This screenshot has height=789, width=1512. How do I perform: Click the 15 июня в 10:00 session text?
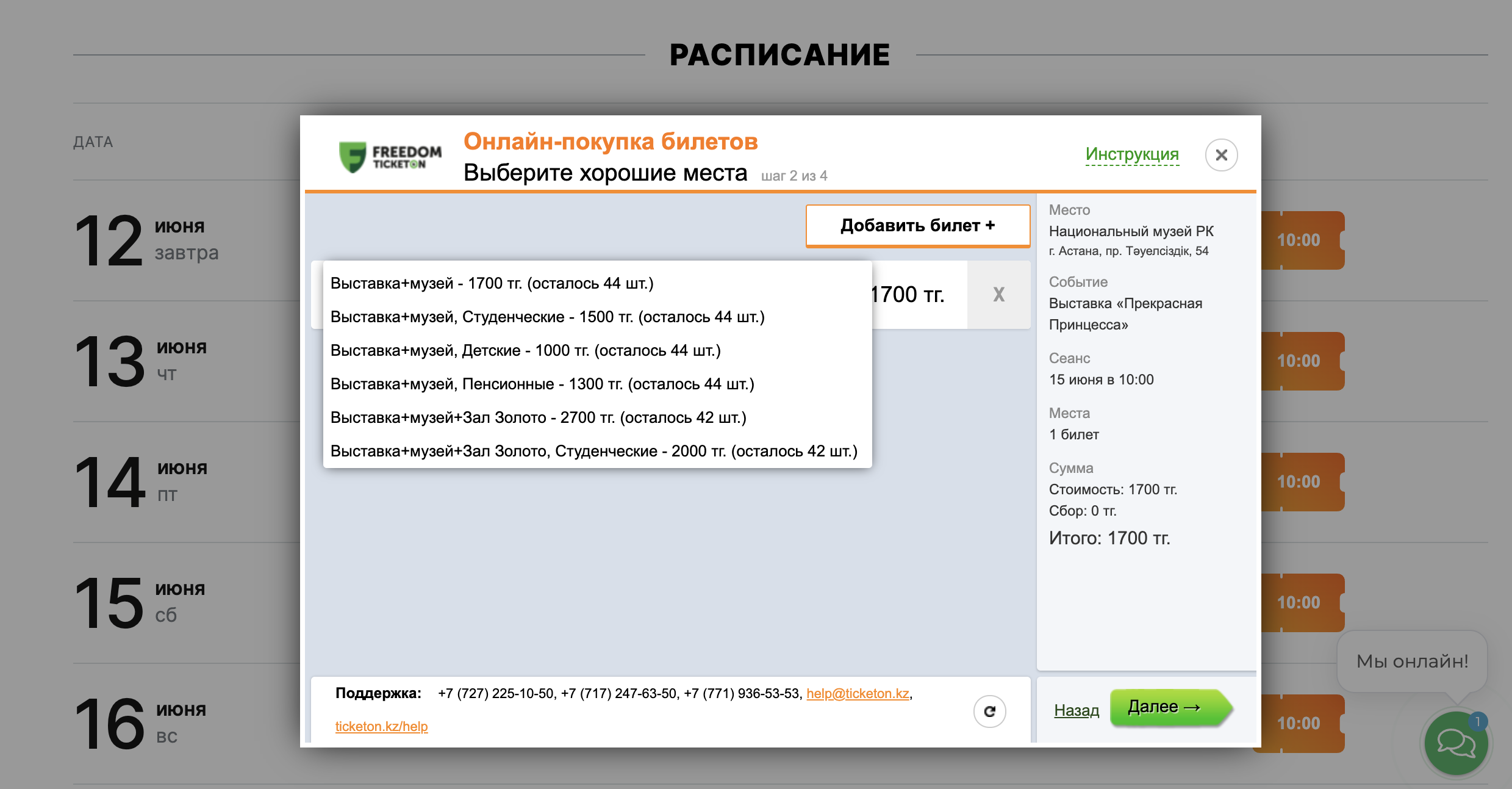coord(1101,380)
